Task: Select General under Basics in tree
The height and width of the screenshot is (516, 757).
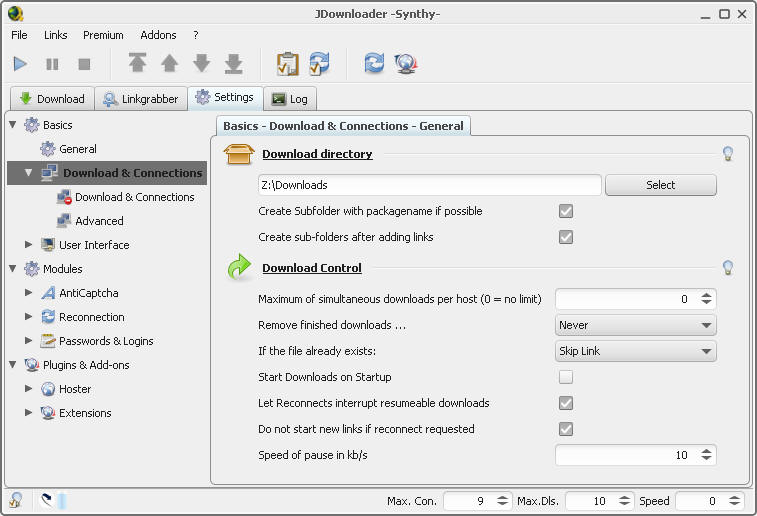Action: 78,149
